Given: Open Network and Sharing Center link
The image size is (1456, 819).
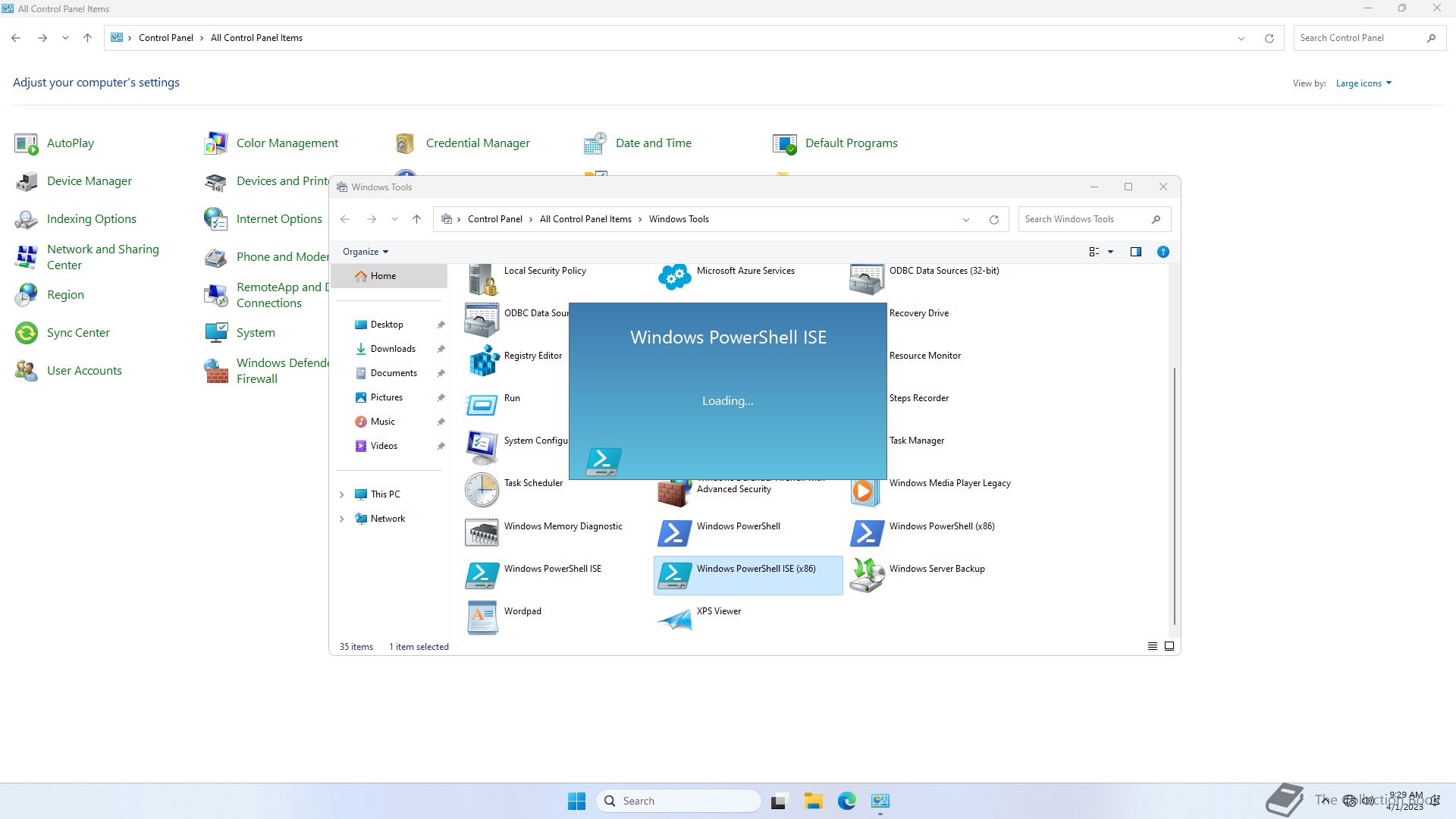Looking at the screenshot, I should click(103, 257).
